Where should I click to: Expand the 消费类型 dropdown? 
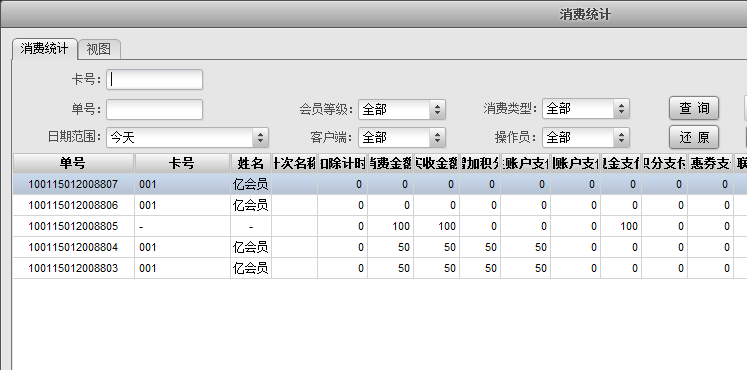(x=586, y=109)
